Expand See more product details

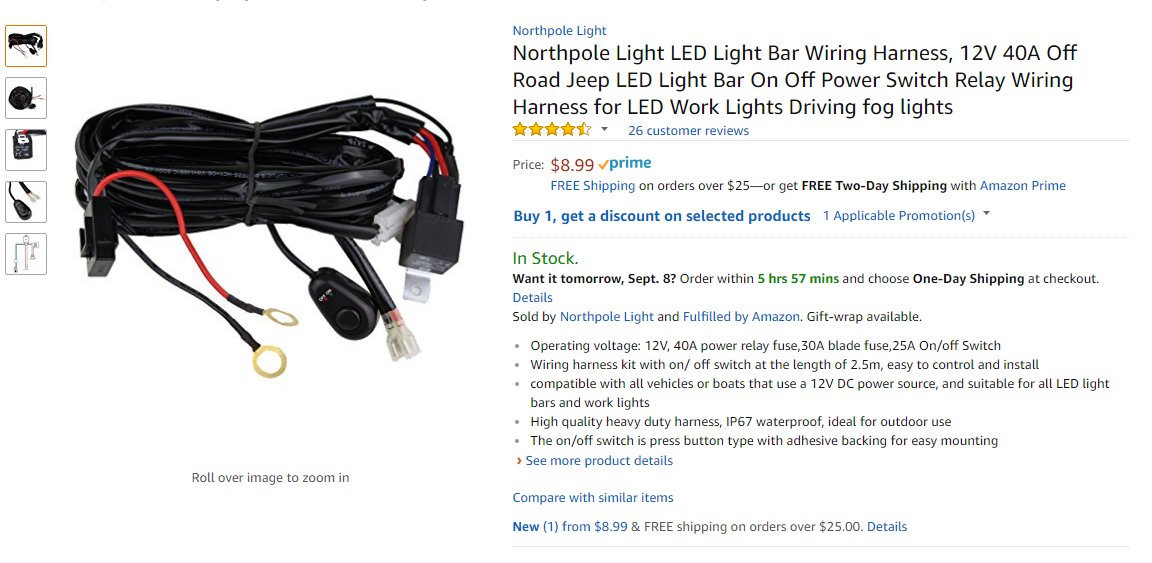(x=594, y=461)
